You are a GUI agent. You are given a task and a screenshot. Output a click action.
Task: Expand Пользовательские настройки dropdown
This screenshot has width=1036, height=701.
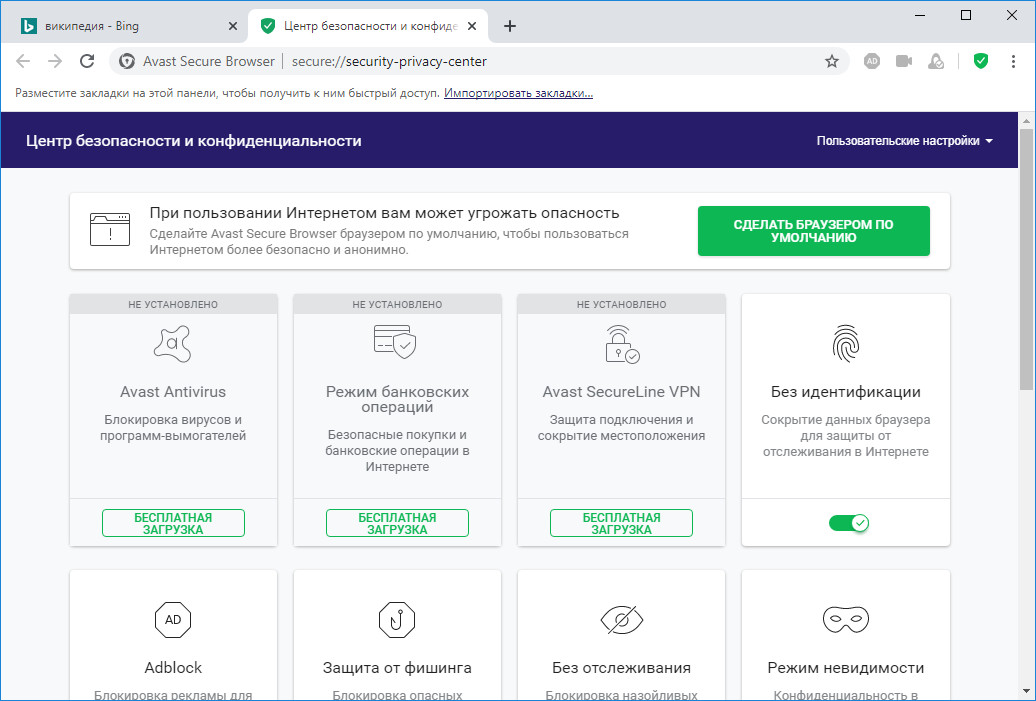click(905, 141)
